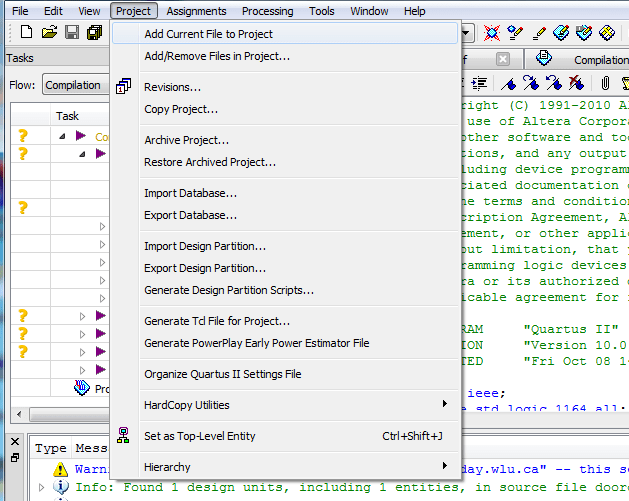Open the Processing menu
The height and width of the screenshot is (501, 629).
click(x=268, y=11)
